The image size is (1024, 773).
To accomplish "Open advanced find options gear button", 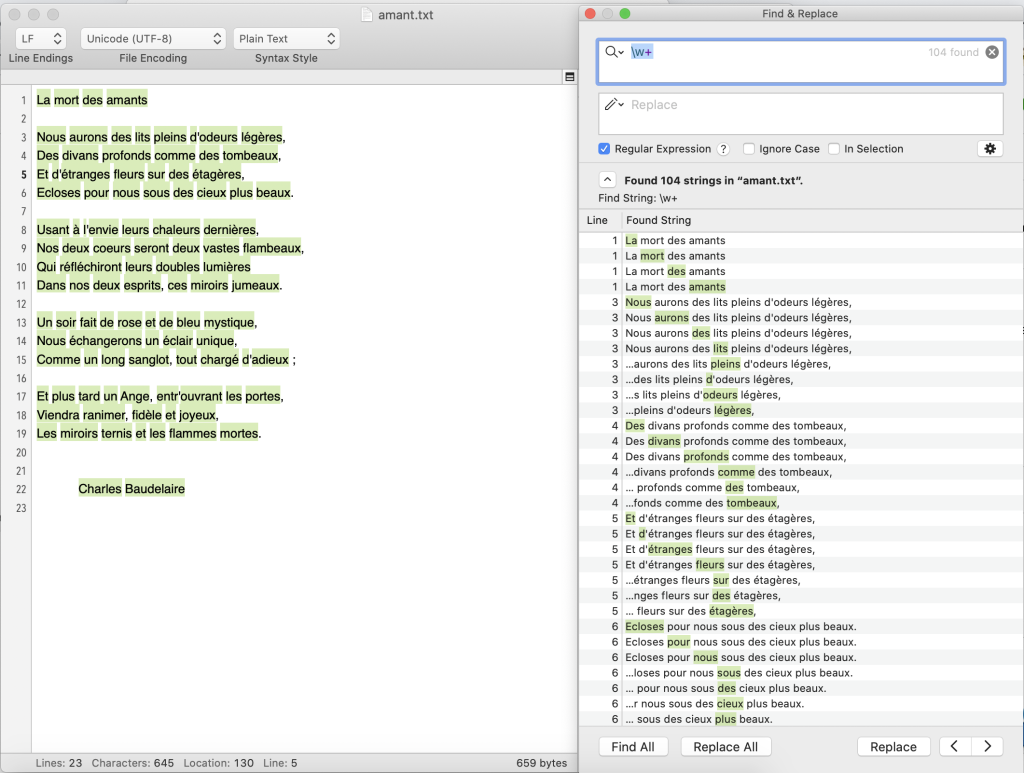I will [990, 149].
